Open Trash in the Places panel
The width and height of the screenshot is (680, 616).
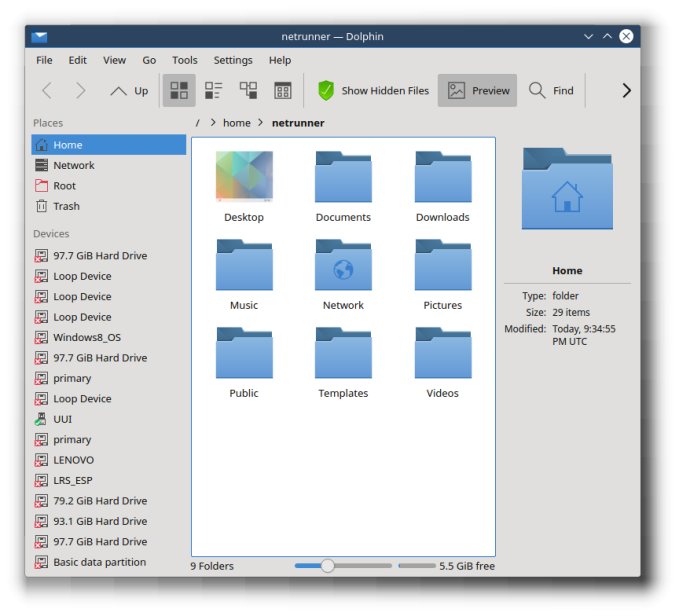tap(66, 206)
